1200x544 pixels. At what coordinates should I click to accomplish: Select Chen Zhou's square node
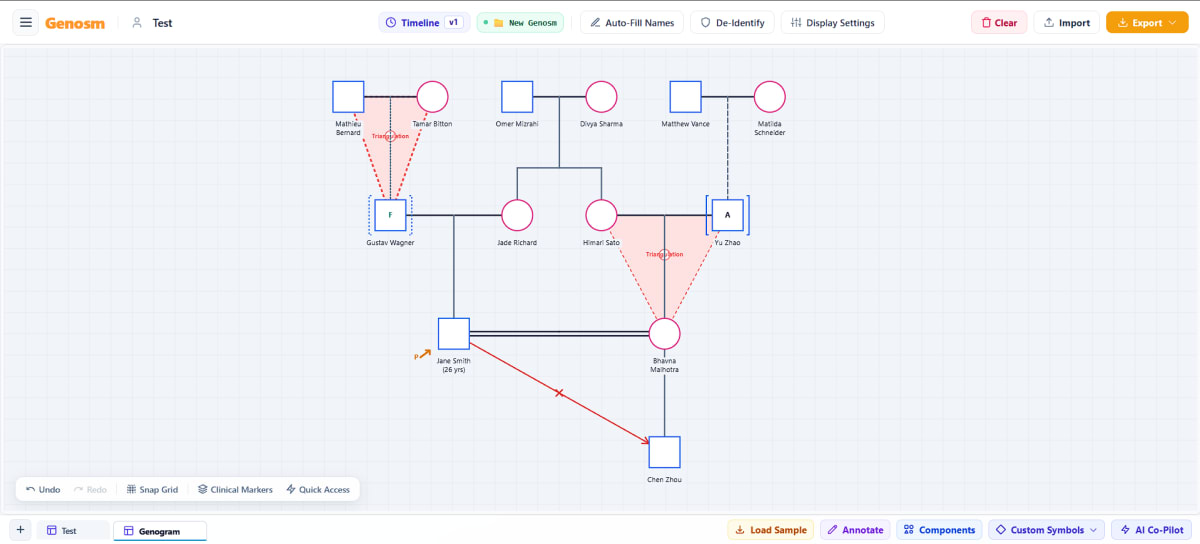tap(664, 452)
